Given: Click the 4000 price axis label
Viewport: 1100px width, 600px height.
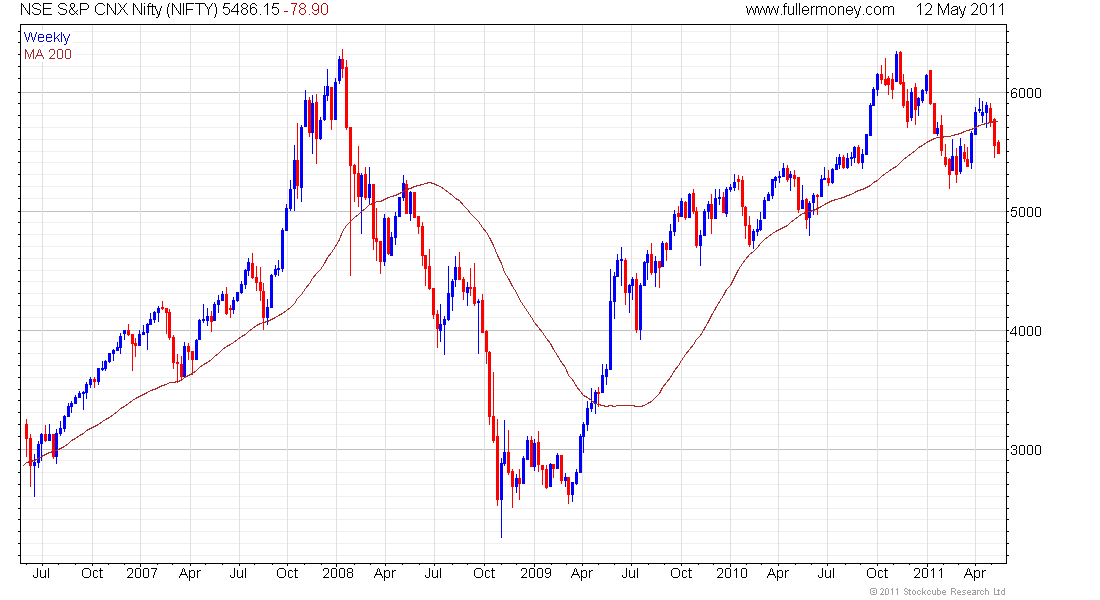Looking at the screenshot, I should tap(1026, 331).
